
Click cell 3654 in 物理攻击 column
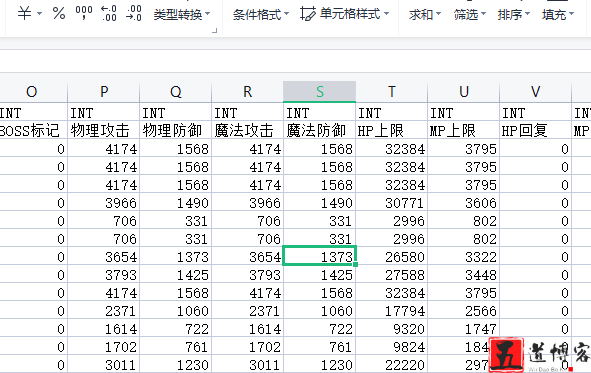pos(104,257)
